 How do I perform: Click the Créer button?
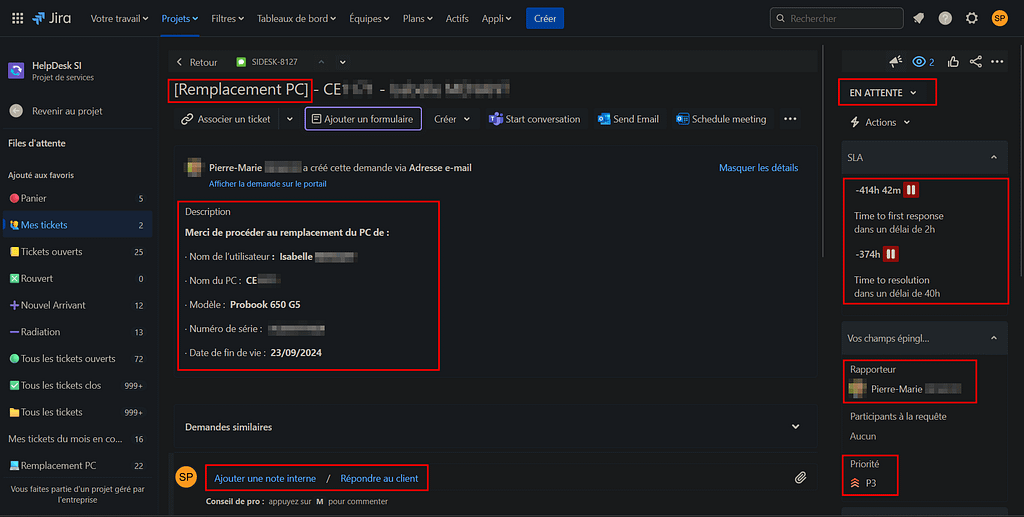pos(545,18)
